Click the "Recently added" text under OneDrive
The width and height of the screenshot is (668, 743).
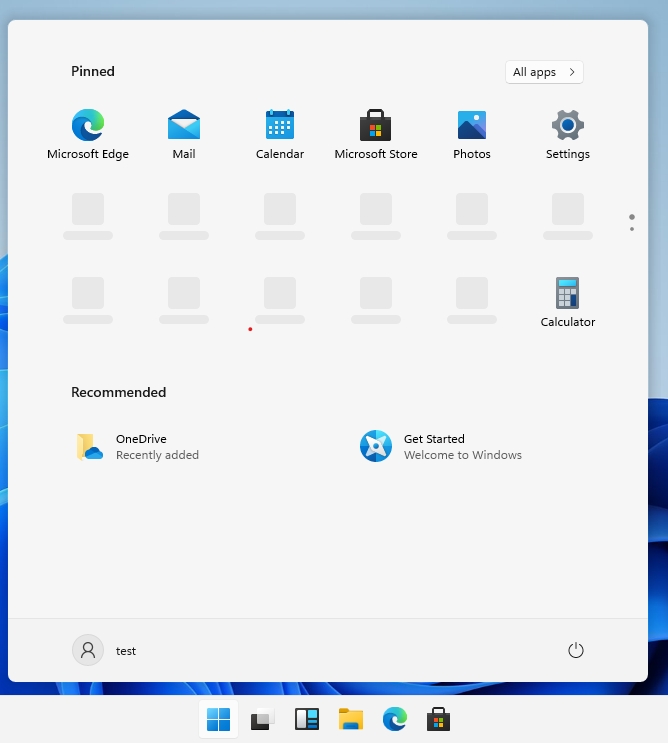[157, 455]
